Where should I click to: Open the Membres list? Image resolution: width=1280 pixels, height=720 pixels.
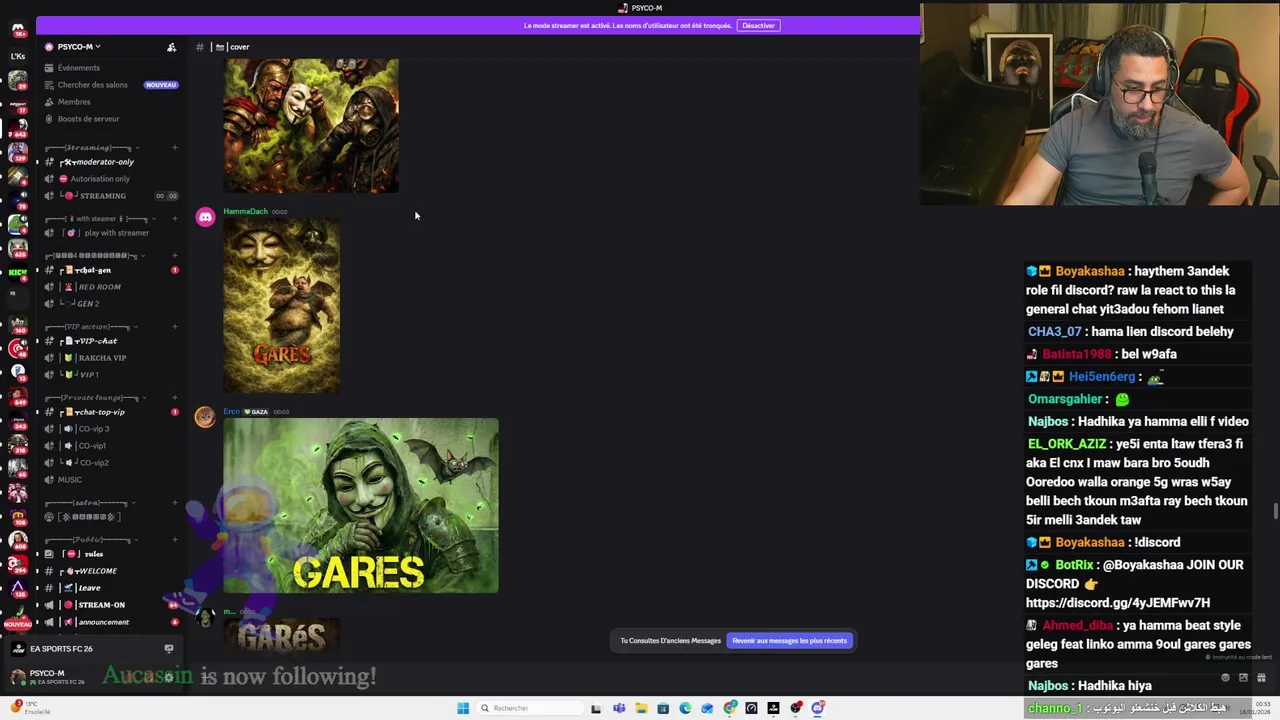(74, 102)
